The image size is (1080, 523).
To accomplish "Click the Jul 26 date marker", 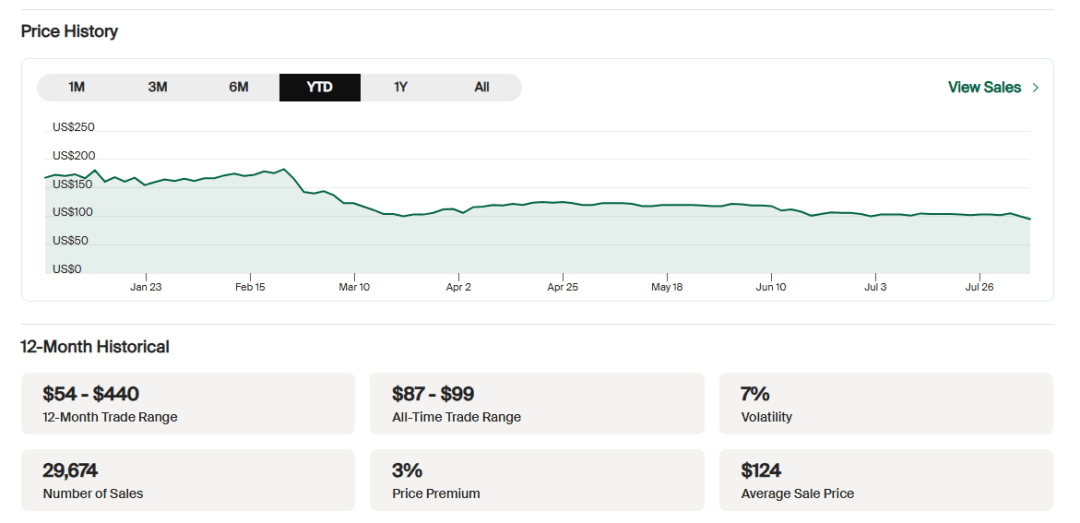I will (979, 287).
